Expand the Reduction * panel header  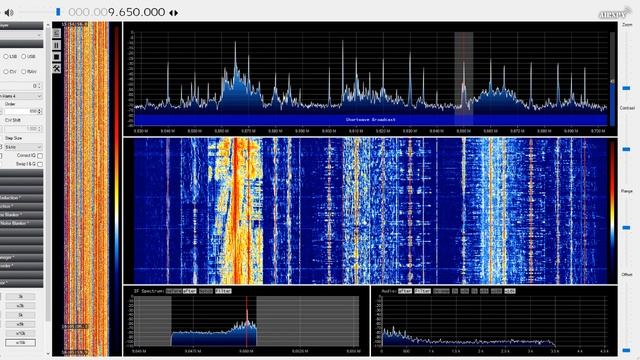coord(21,198)
